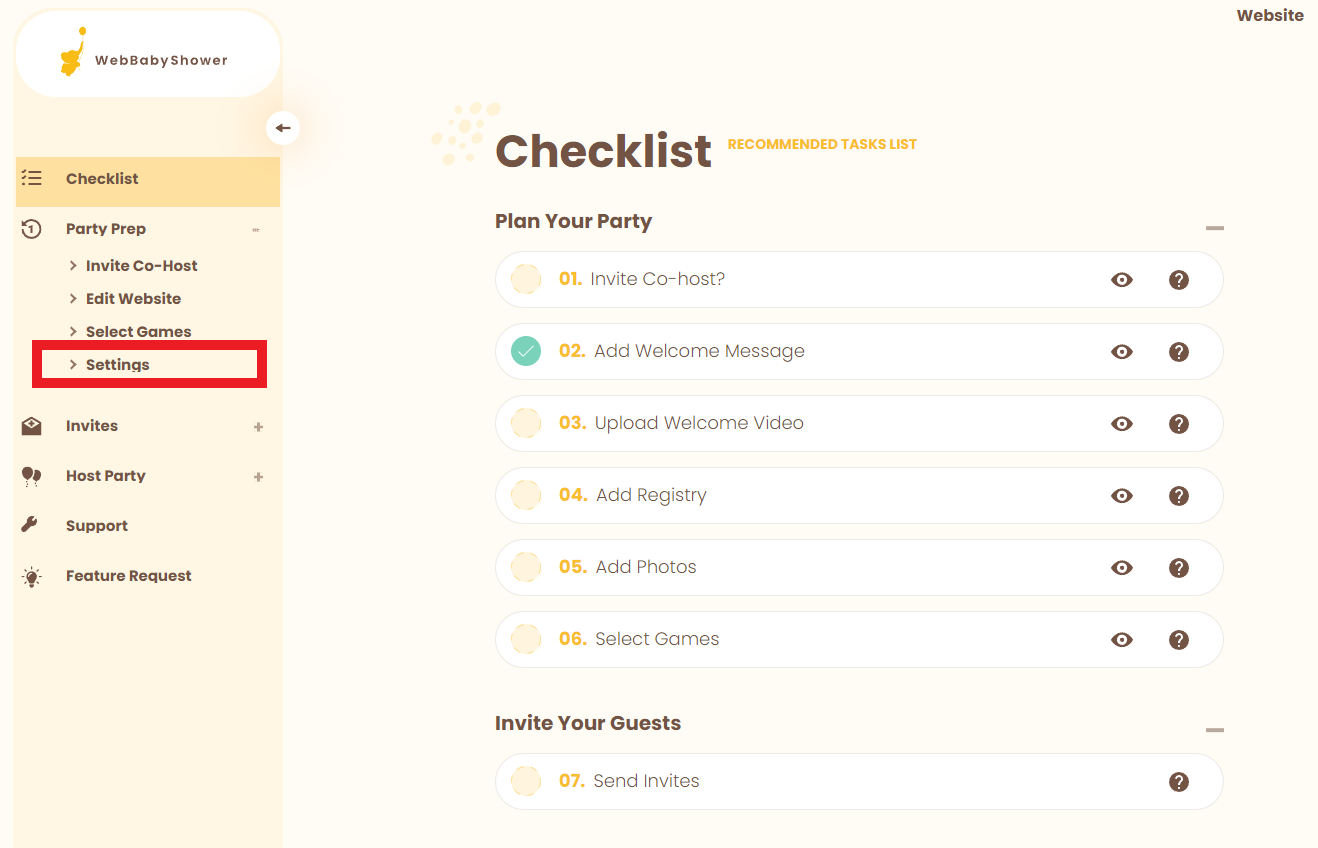Screen dimensions: 1318x848
Task: Expand the Invites menu with plus
Action: [258, 427]
